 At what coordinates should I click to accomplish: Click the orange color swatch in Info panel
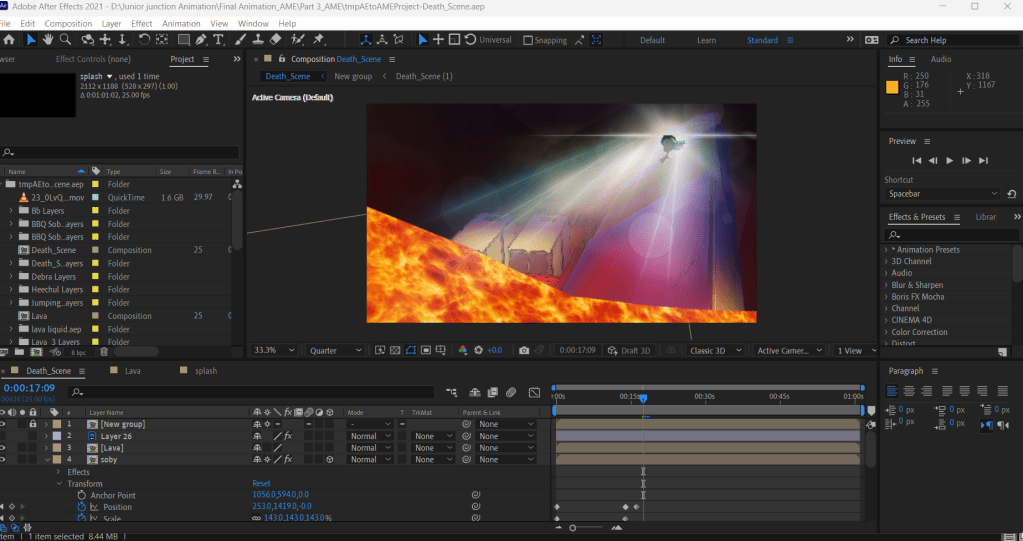pyautogui.click(x=892, y=87)
